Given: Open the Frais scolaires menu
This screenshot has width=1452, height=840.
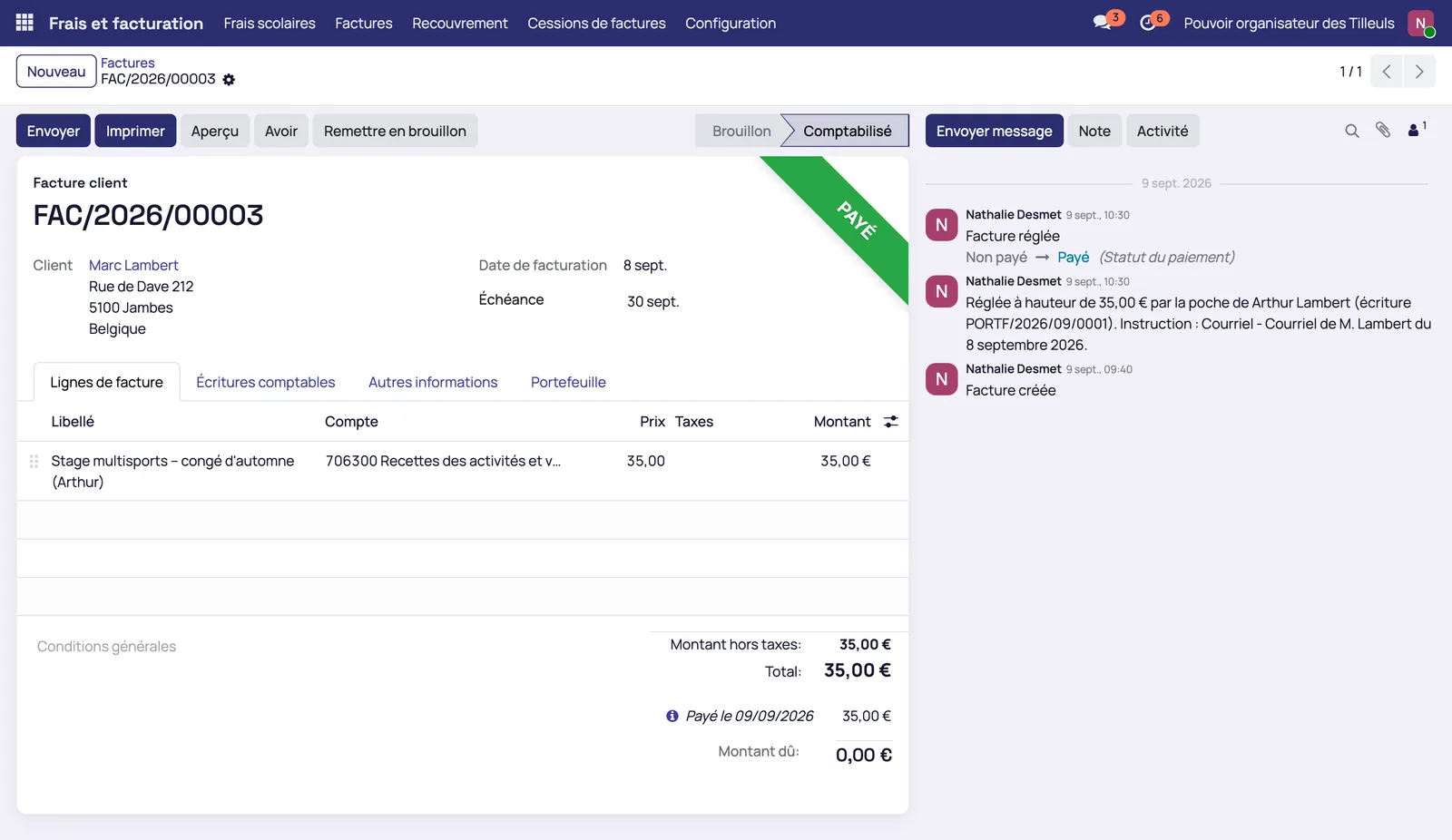Looking at the screenshot, I should (x=270, y=23).
